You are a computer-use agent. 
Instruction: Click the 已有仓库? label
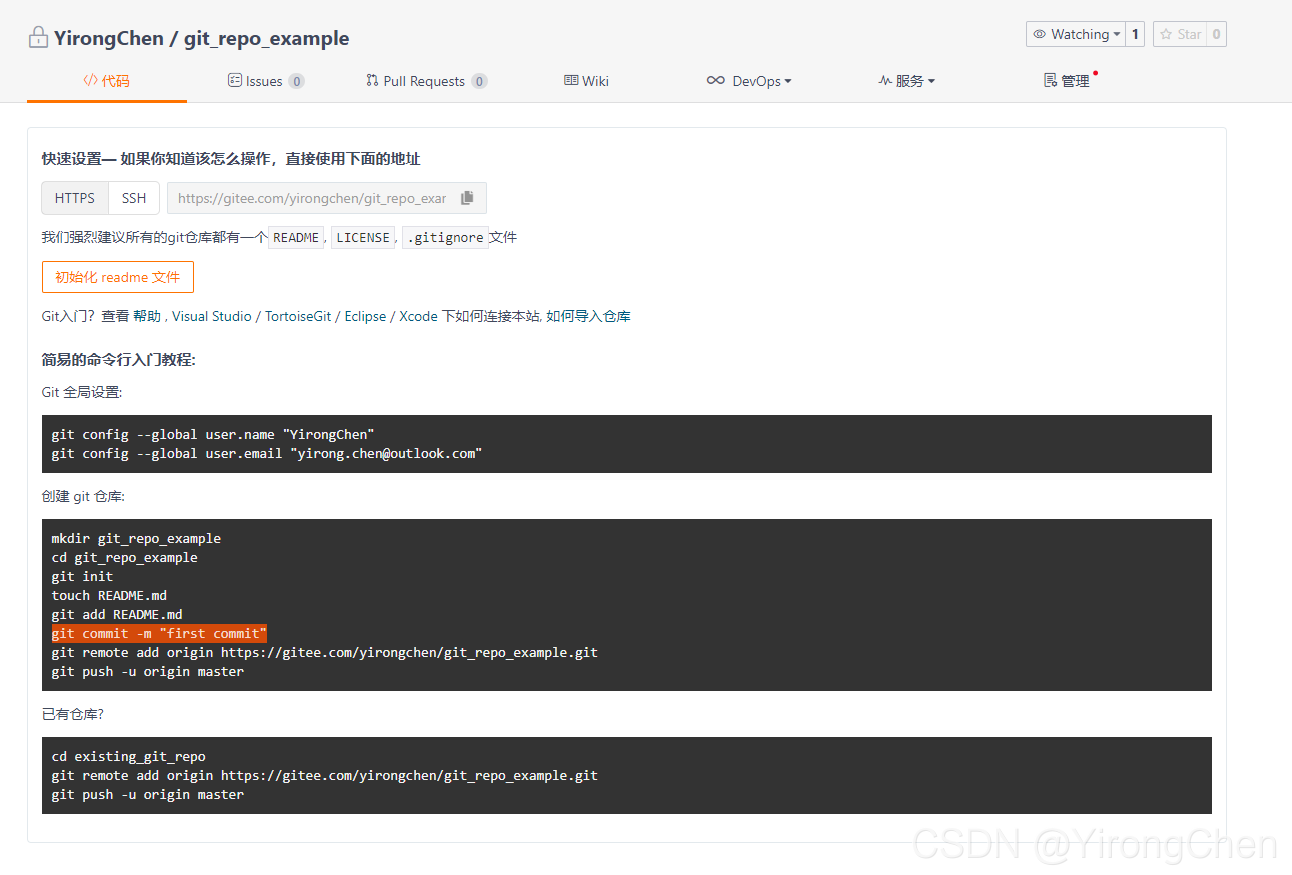tap(73, 714)
